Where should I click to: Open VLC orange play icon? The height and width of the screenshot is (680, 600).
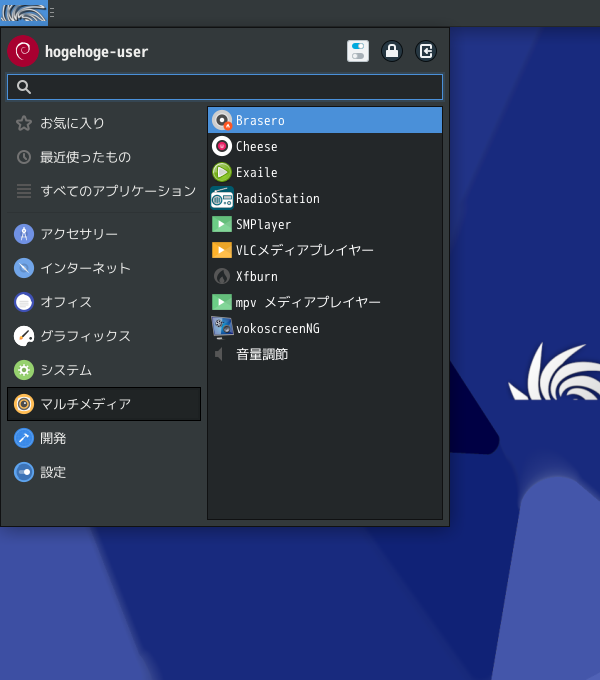pos(222,250)
